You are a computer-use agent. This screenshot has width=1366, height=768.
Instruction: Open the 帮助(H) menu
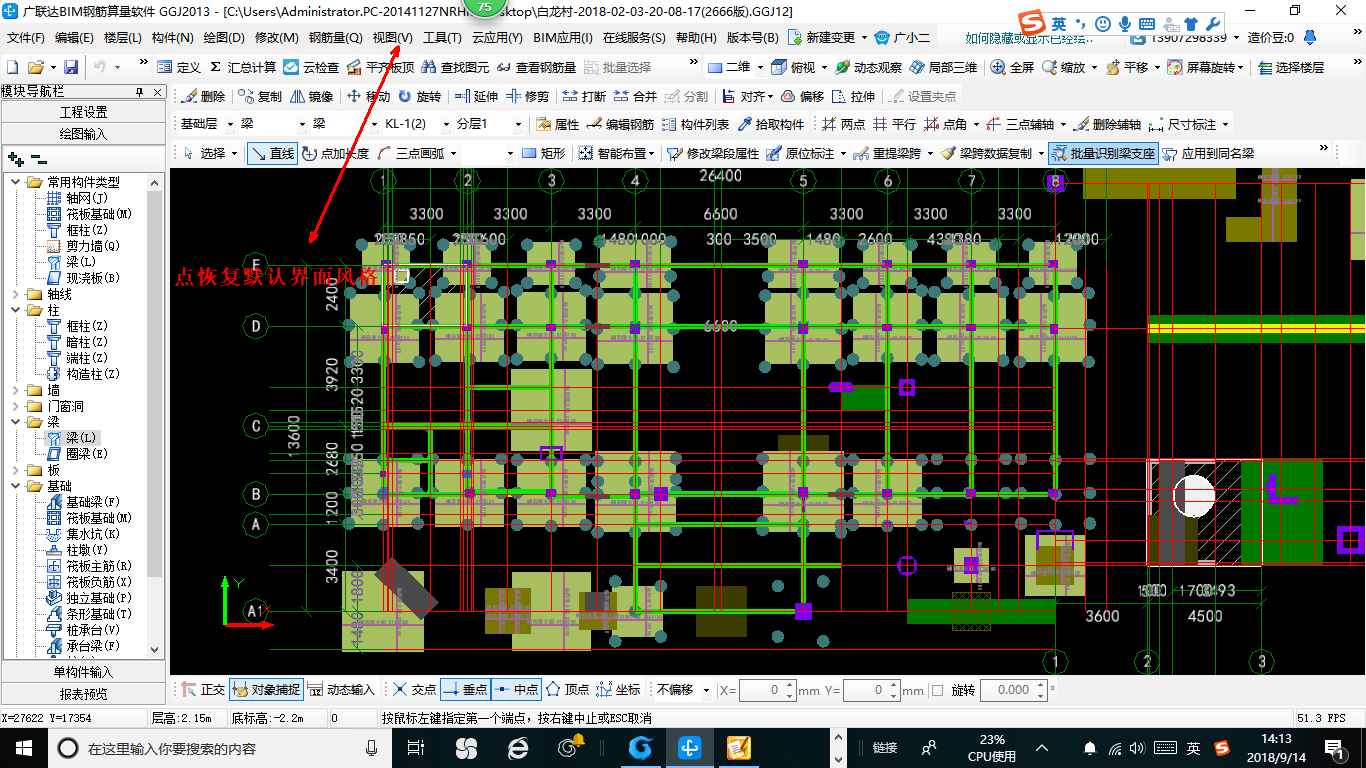(x=696, y=38)
